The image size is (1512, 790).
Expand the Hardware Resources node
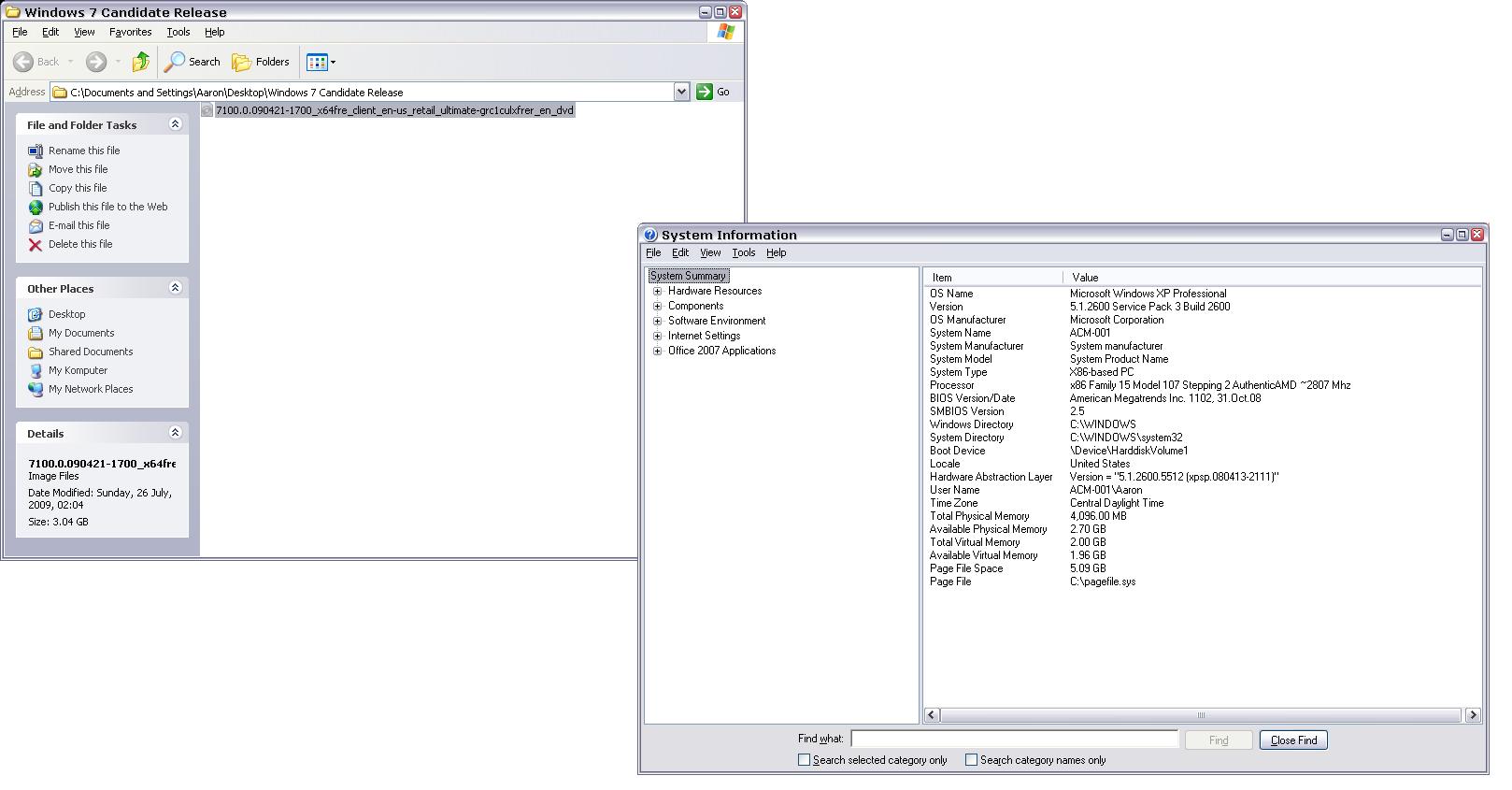tap(658, 291)
